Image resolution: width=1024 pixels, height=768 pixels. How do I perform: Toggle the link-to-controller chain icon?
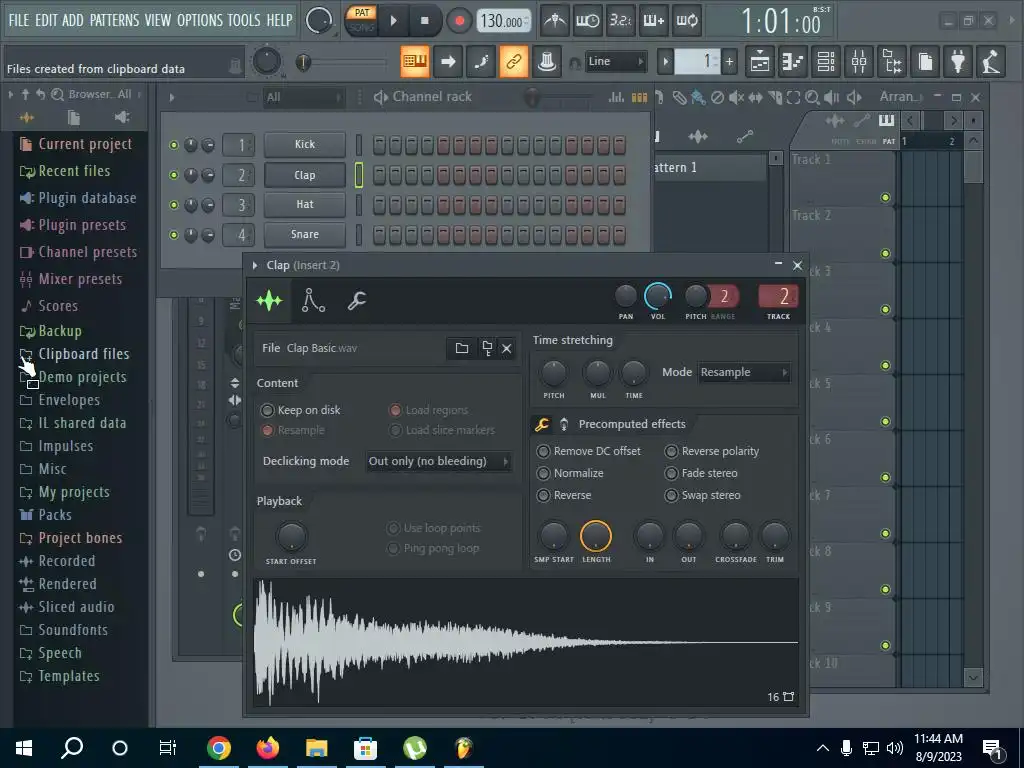tap(514, 61)
